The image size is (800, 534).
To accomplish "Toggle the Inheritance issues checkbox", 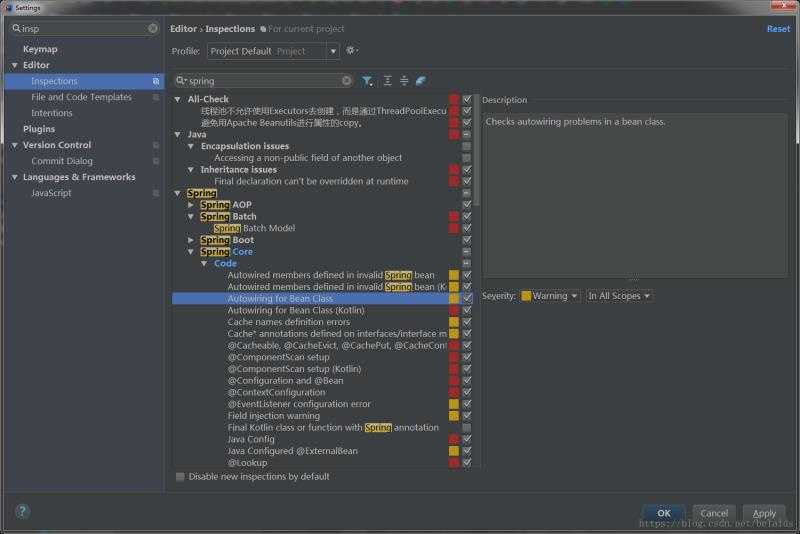I will (467, 170).
